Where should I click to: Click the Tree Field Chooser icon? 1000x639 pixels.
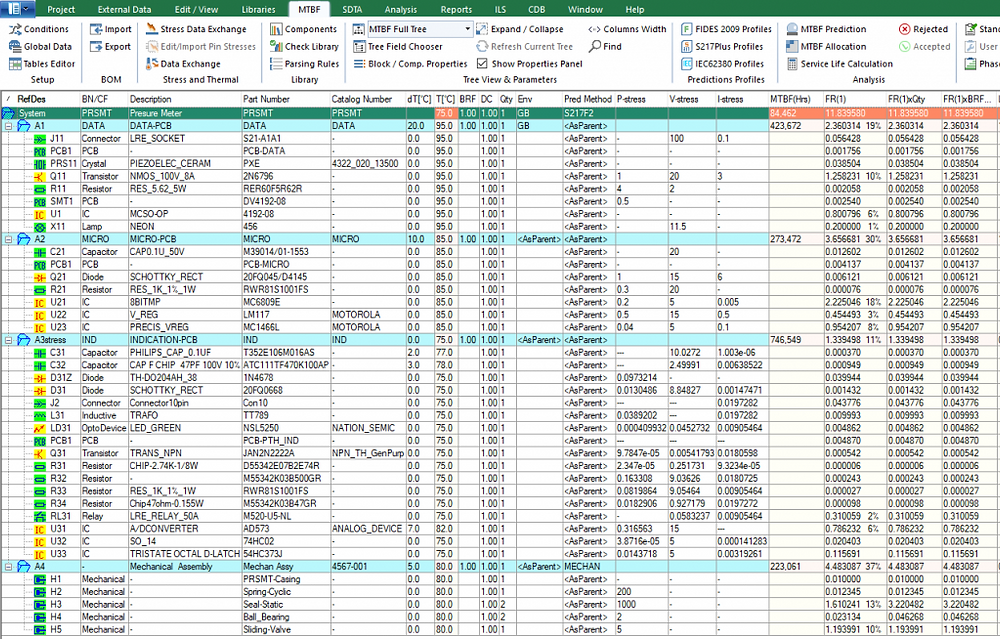(403, 46)
